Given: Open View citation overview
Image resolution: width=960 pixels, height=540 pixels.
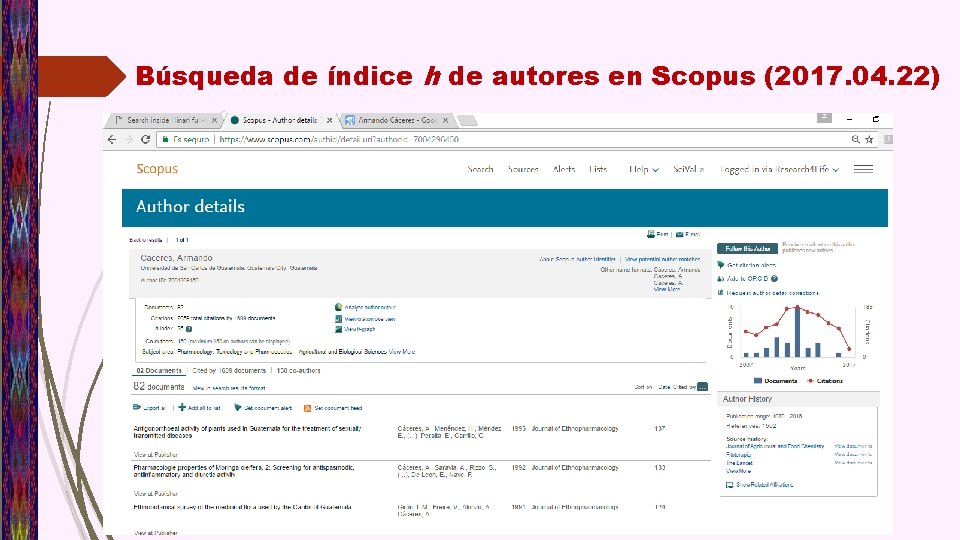Looking at the screenshot, I should (x=369, y=319).
